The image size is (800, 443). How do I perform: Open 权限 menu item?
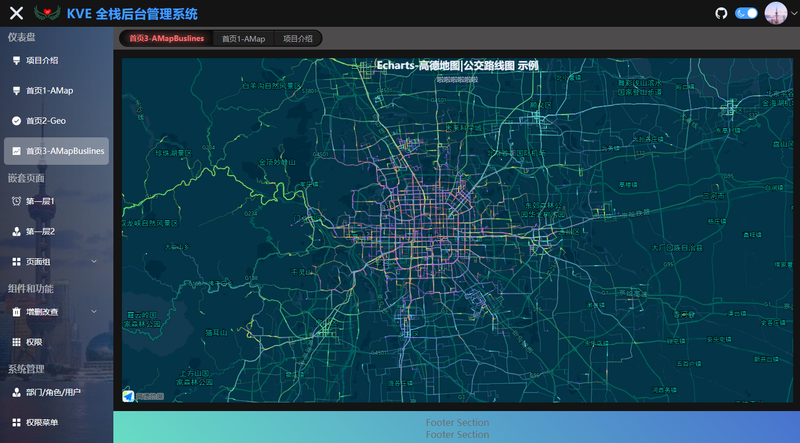tap(56, 342)
